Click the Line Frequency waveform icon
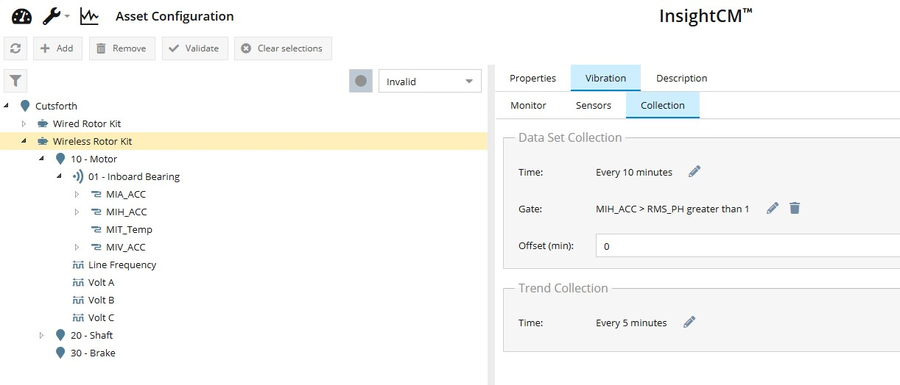 click(78, 265)
